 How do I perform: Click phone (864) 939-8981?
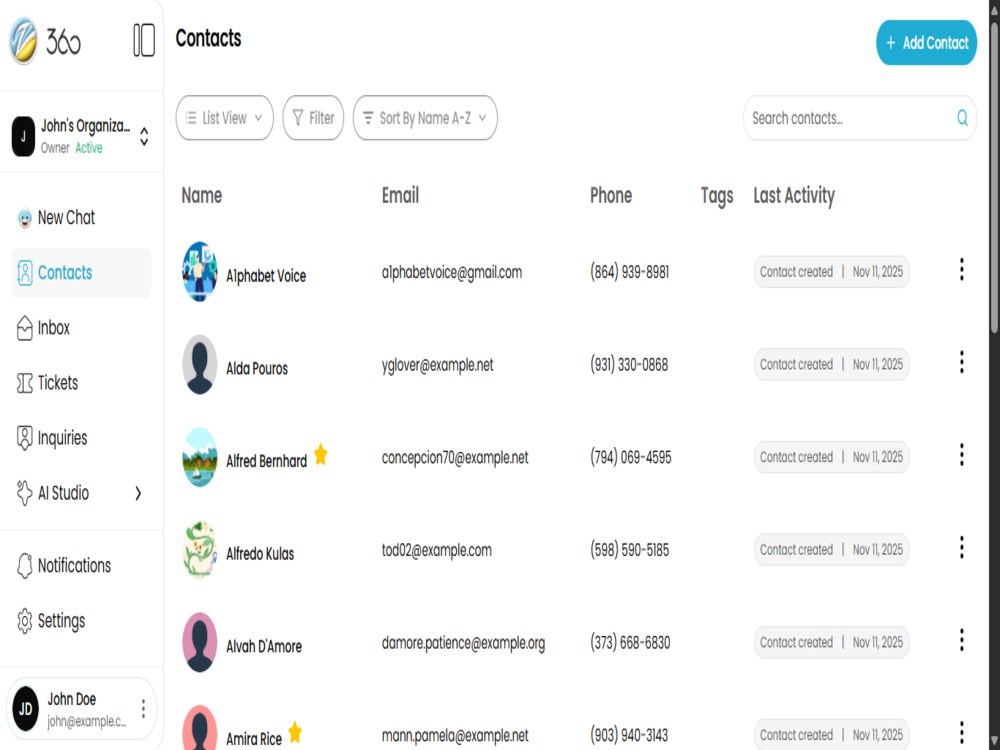629,272
